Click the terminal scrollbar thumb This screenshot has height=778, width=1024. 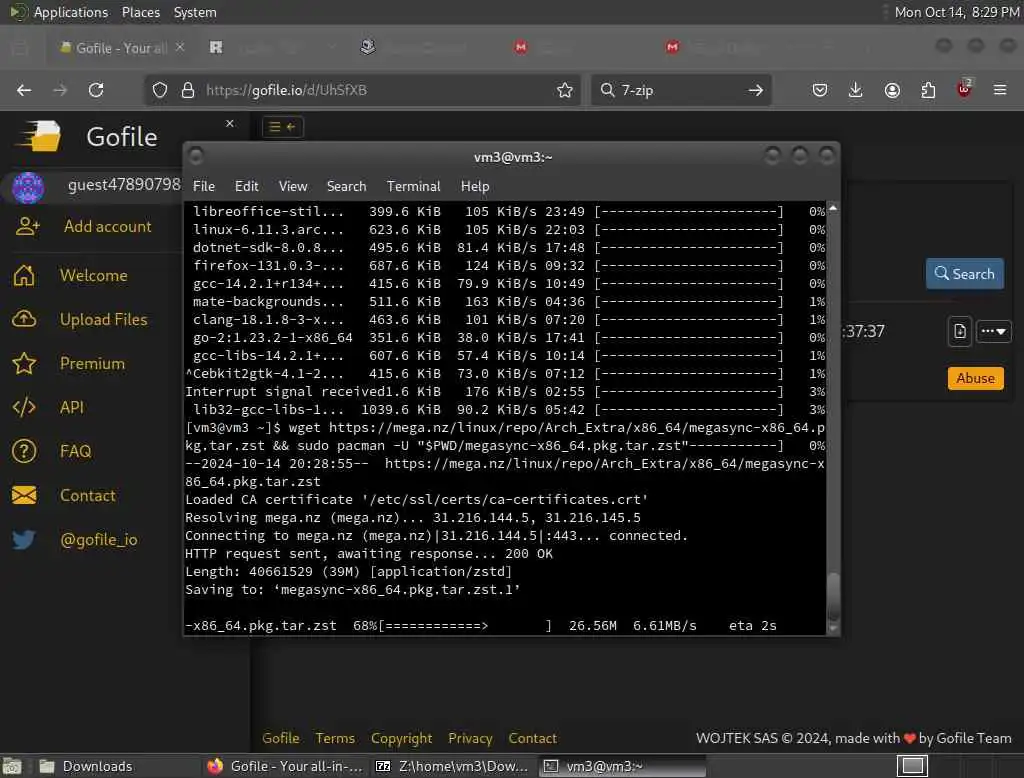coord(833,596)
